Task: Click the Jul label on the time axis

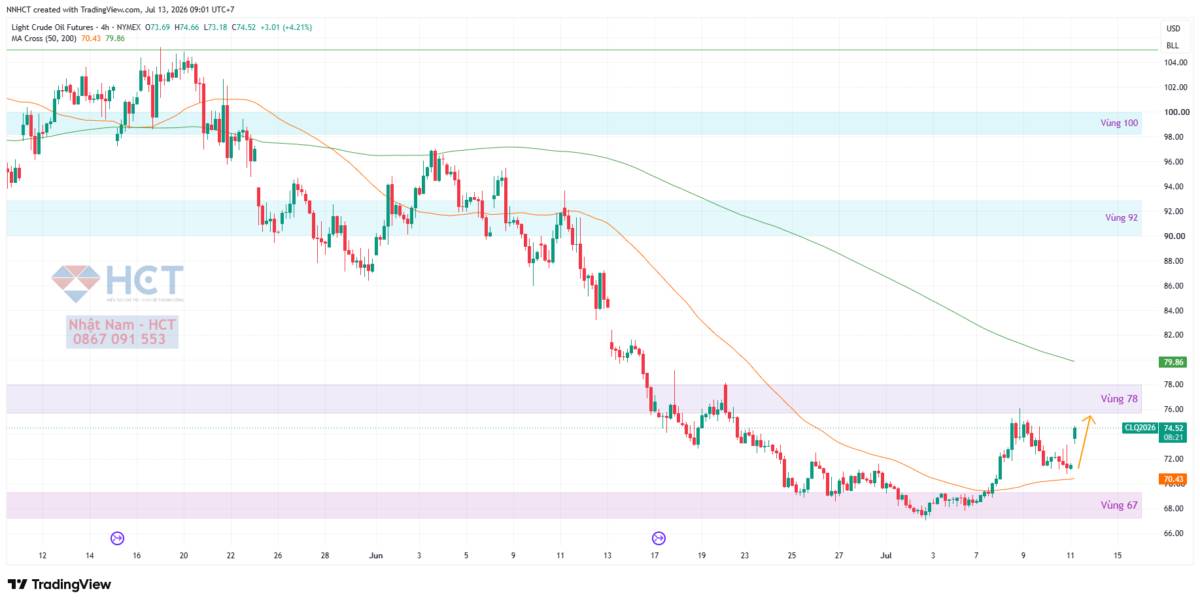Action: coord(886,554)
